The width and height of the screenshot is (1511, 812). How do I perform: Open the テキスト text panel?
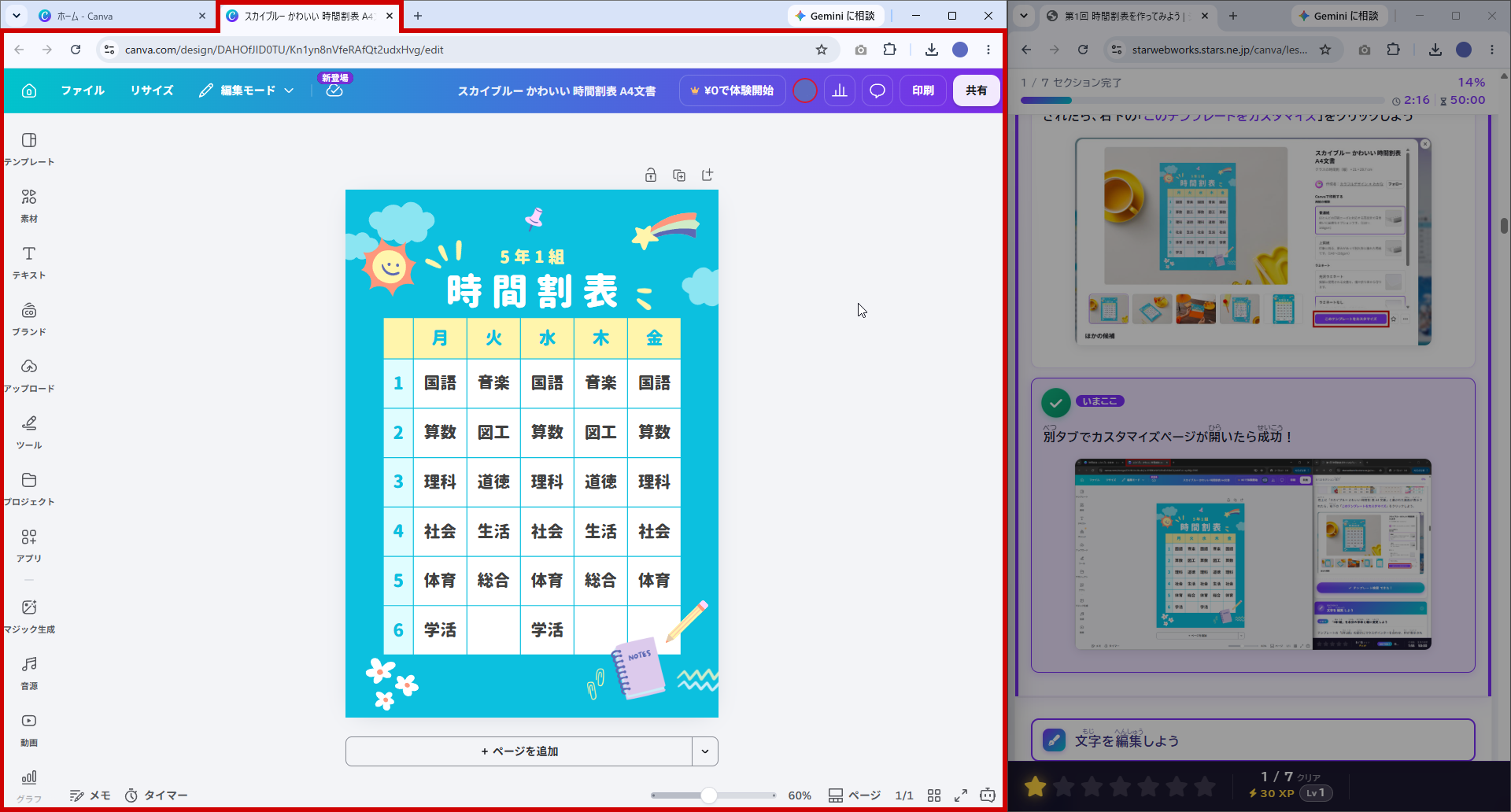[x=29, y=262]
